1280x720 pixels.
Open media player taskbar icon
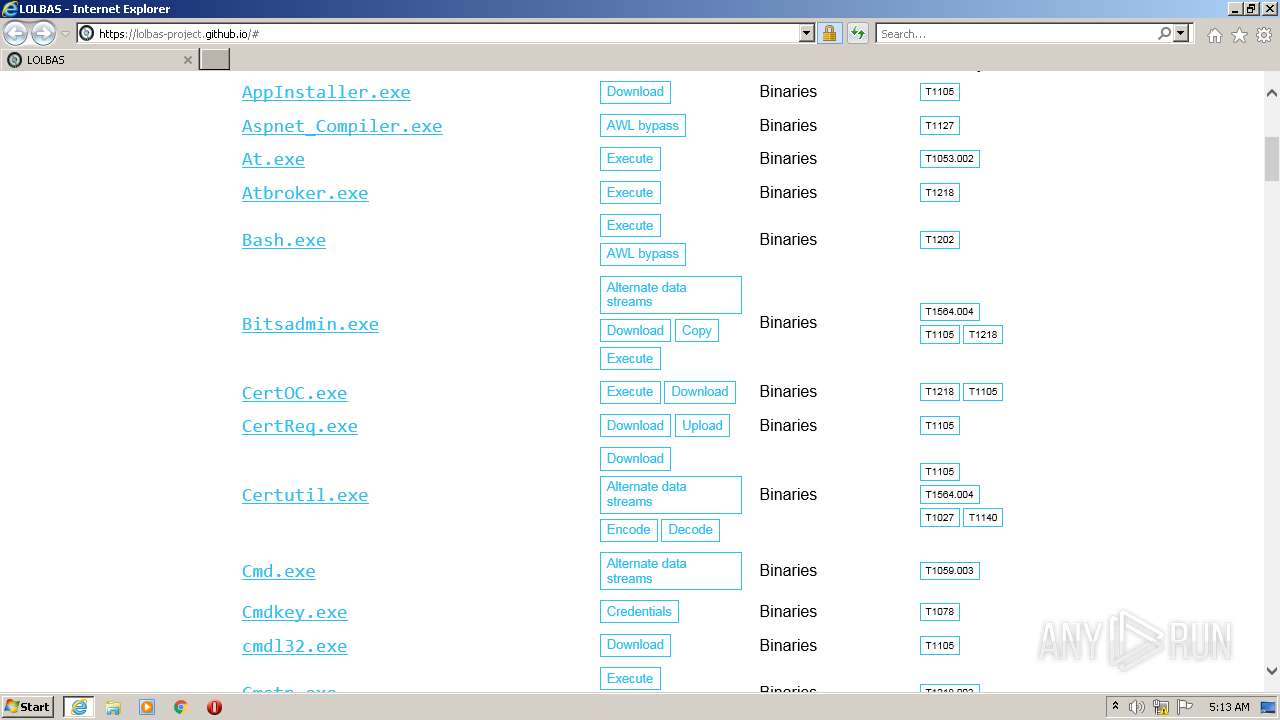click(x=147, y=707)
